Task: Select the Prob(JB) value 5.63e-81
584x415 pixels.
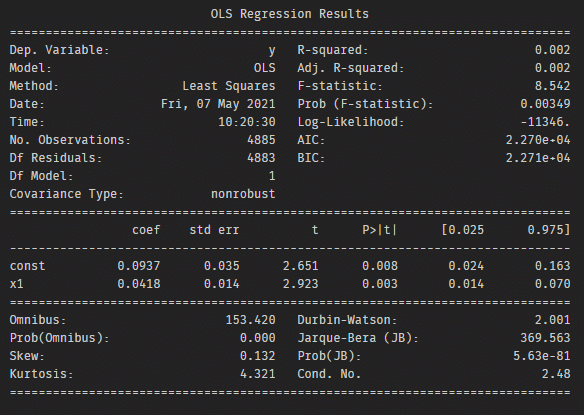Action: click(x=542, y=356)
